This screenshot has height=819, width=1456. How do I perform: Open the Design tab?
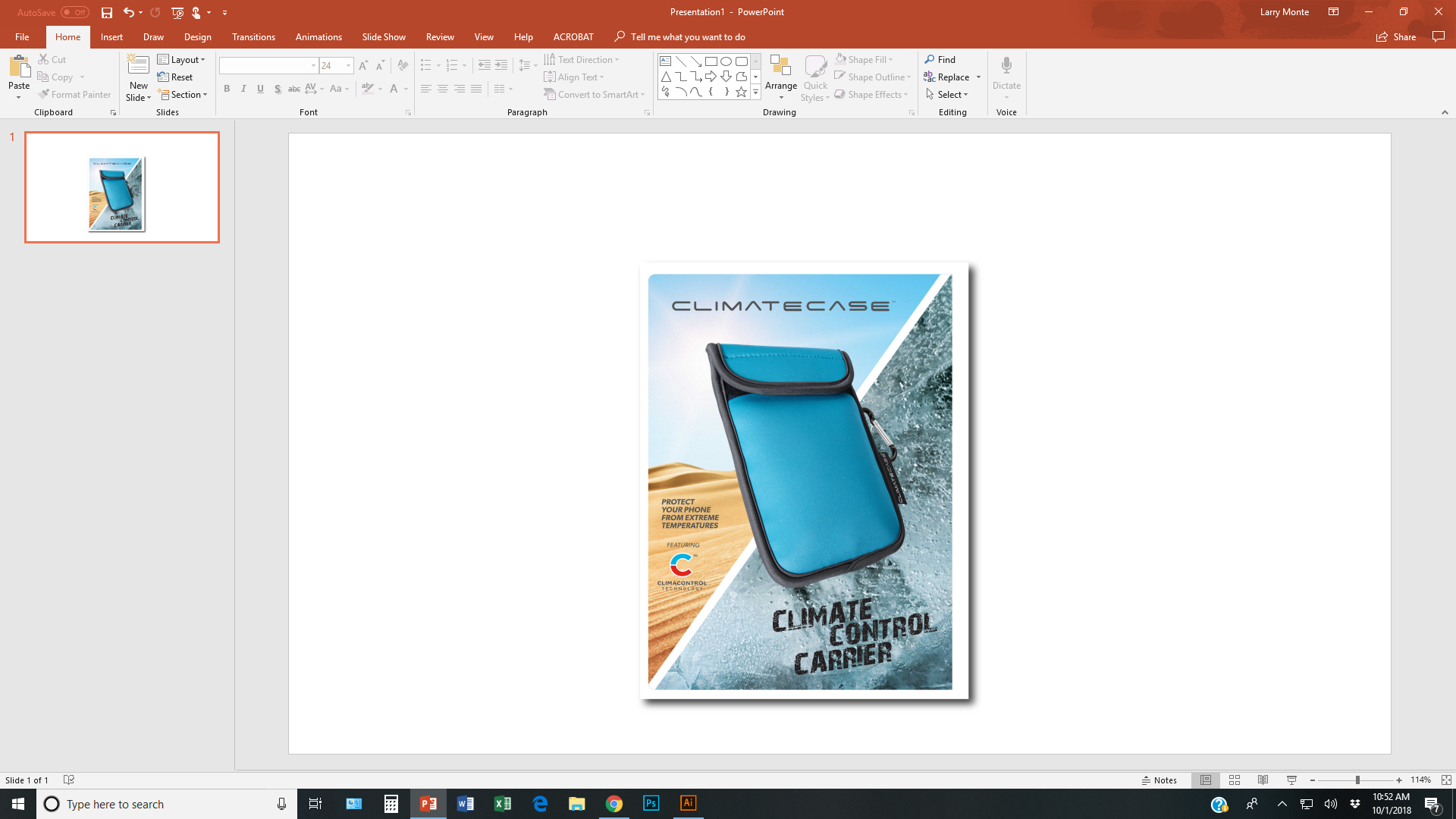point(197,36)
